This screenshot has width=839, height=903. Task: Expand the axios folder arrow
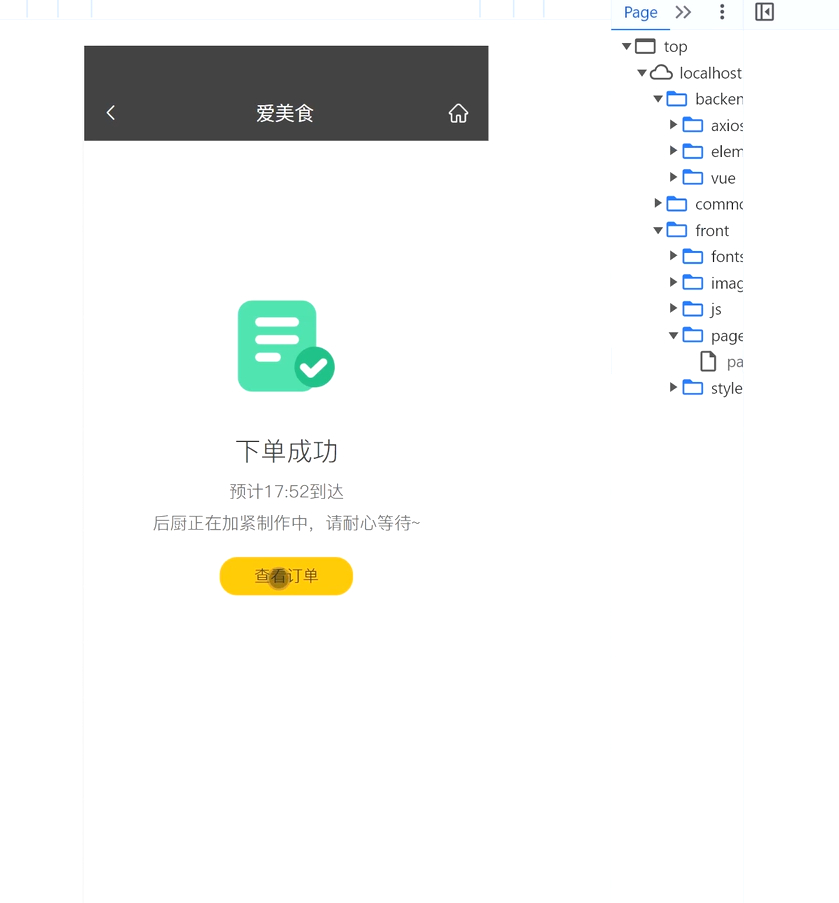[674, 125]
